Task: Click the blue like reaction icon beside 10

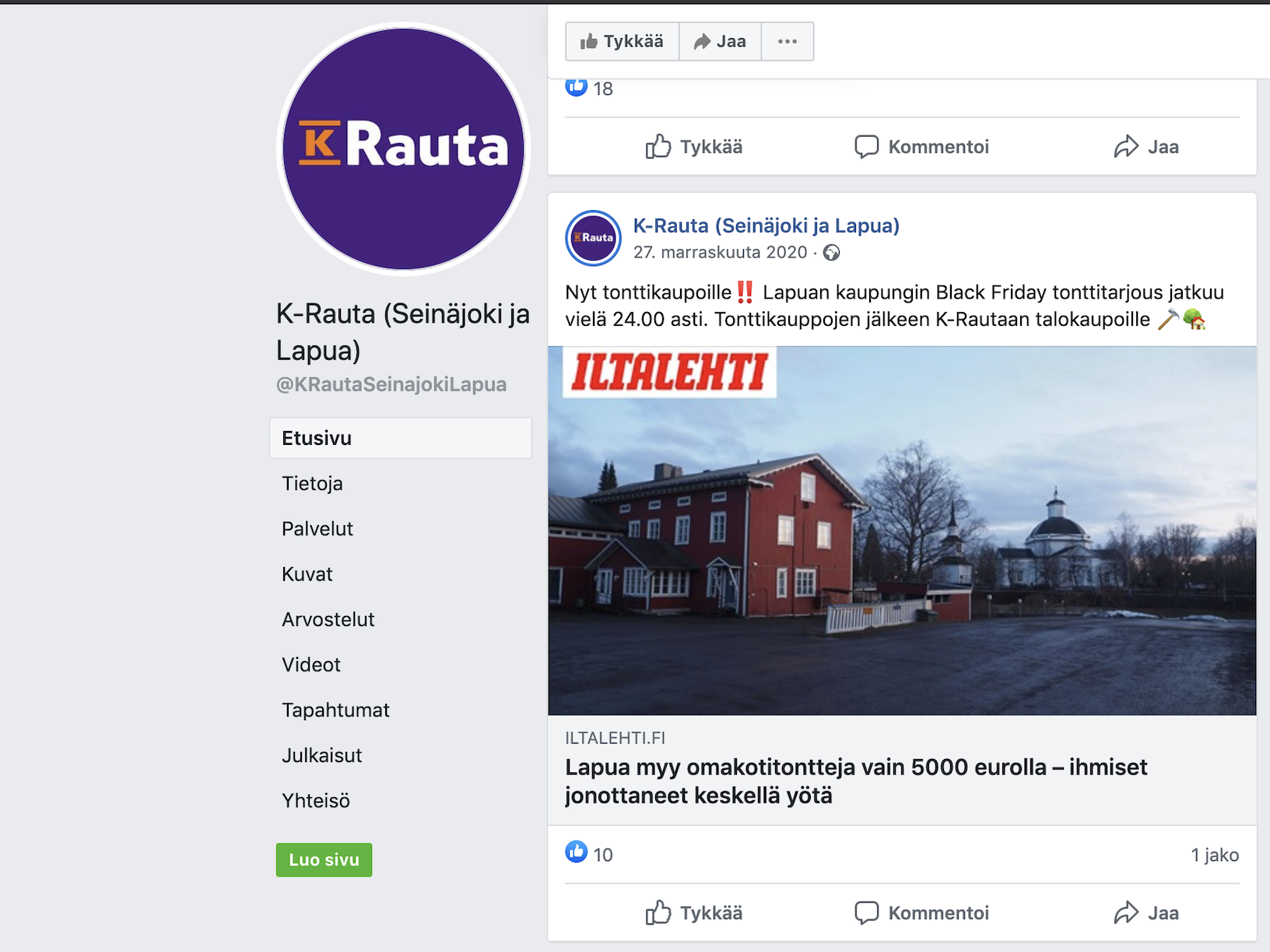Action: [x=576, y=852]
